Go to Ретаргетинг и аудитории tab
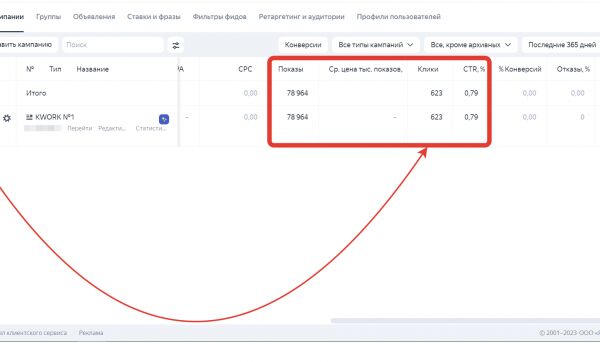 [x=302, y=17]
